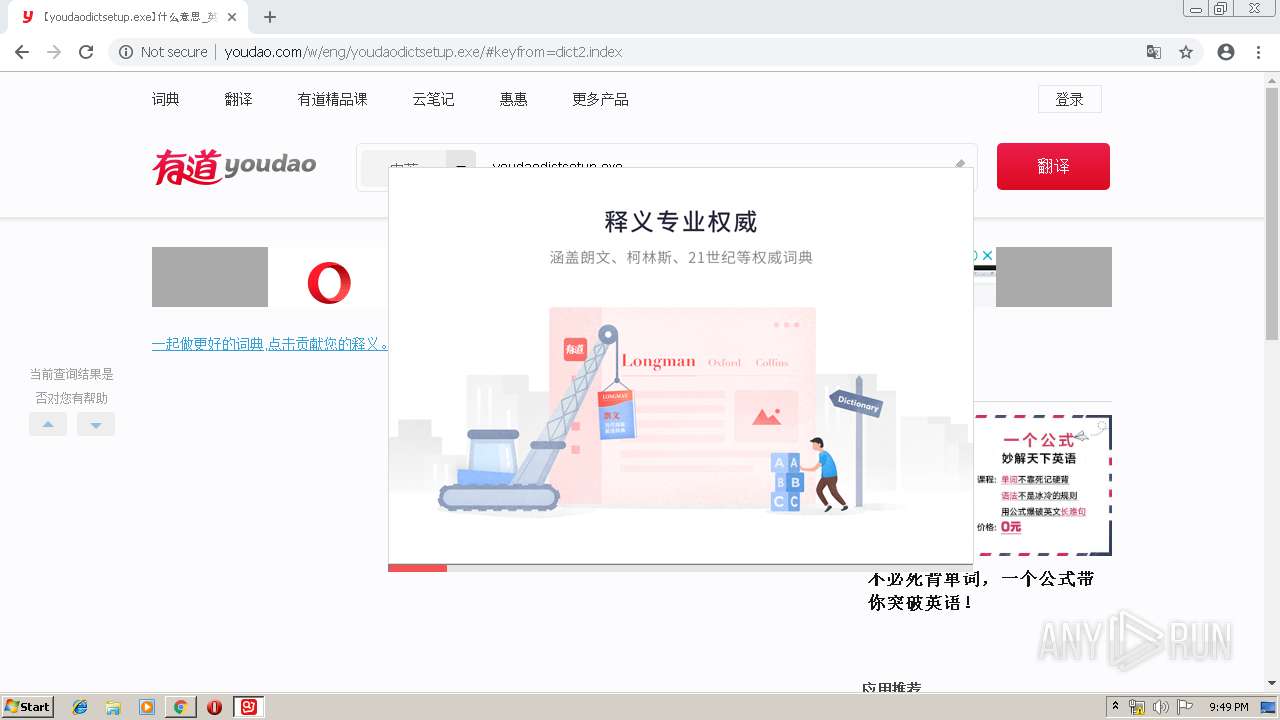Click the 不必死背单词 ad text

(981, 591)
